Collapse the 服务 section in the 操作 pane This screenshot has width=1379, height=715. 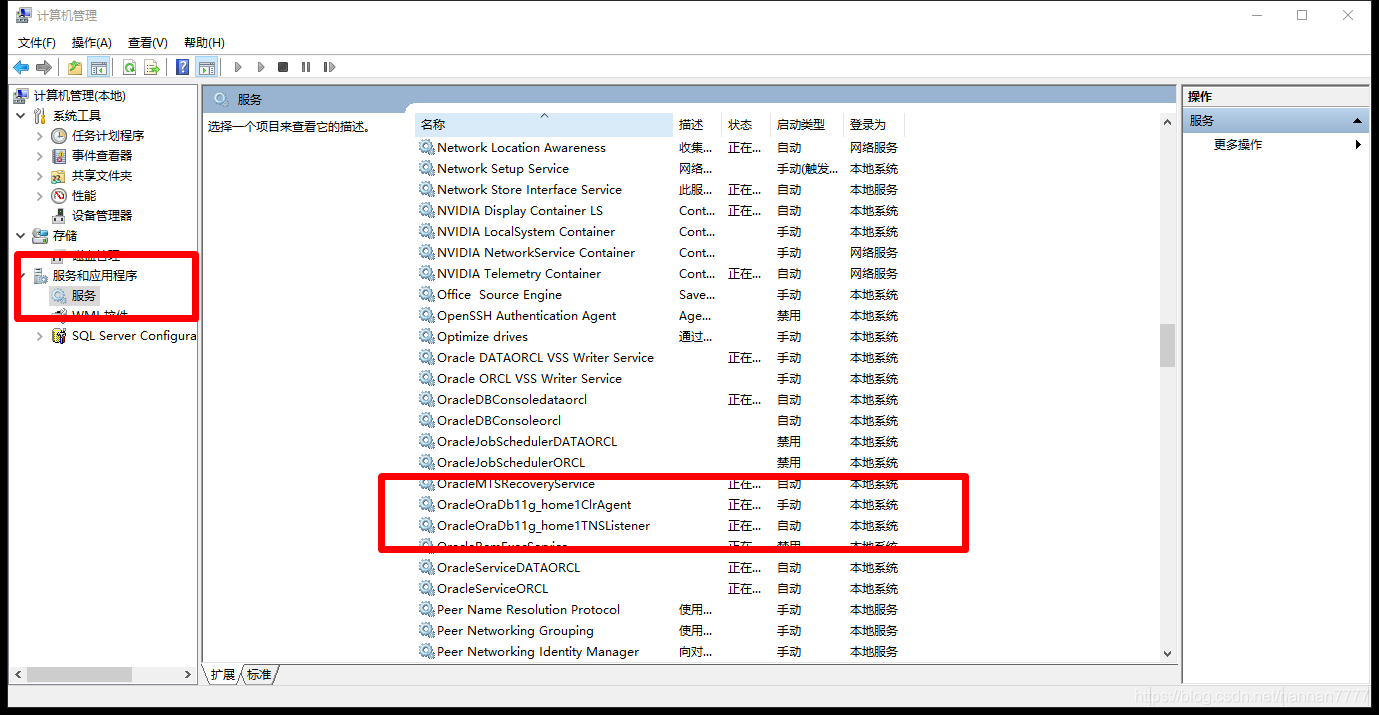[1358, 120]
